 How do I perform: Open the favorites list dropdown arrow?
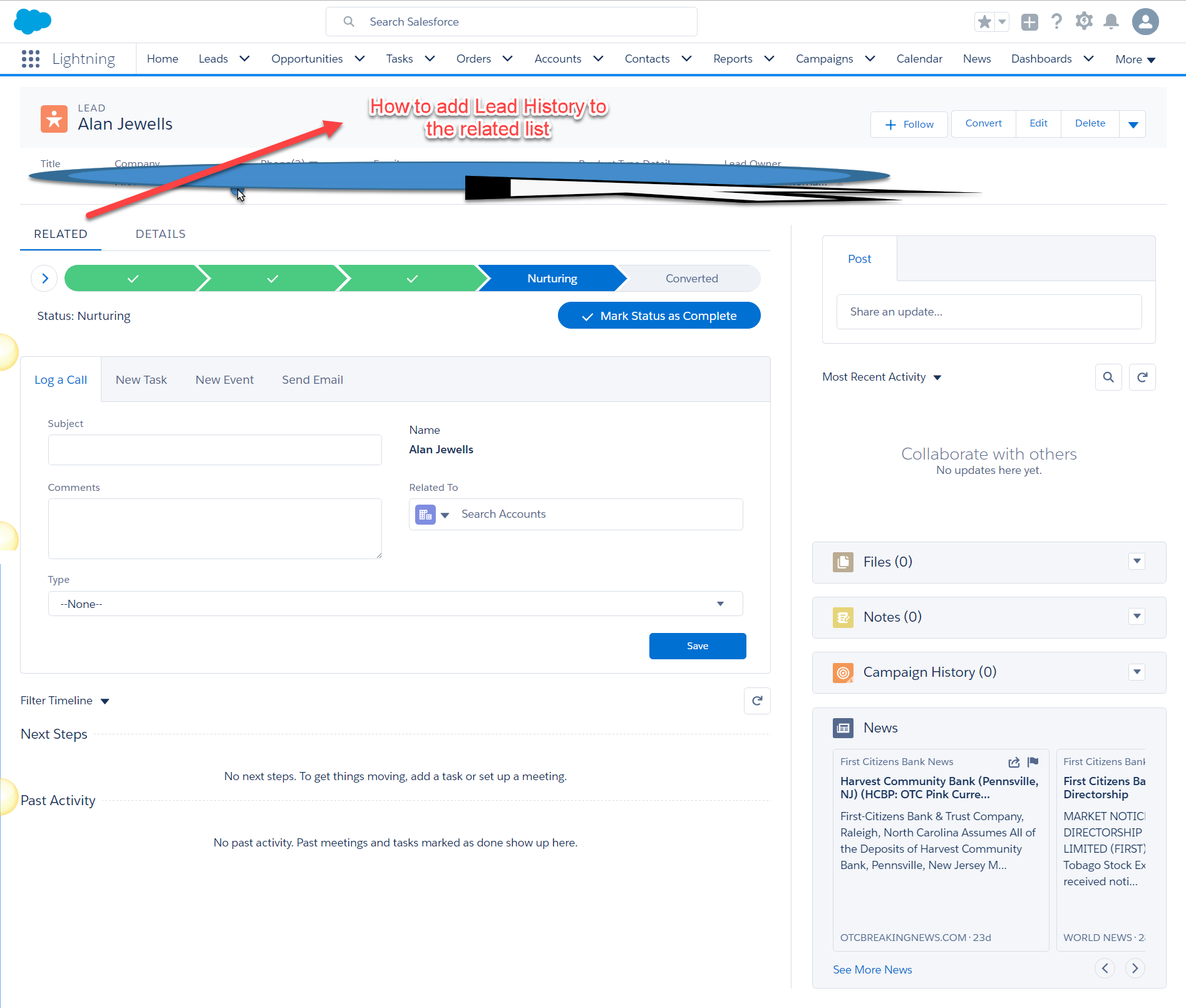point(1002,22)
